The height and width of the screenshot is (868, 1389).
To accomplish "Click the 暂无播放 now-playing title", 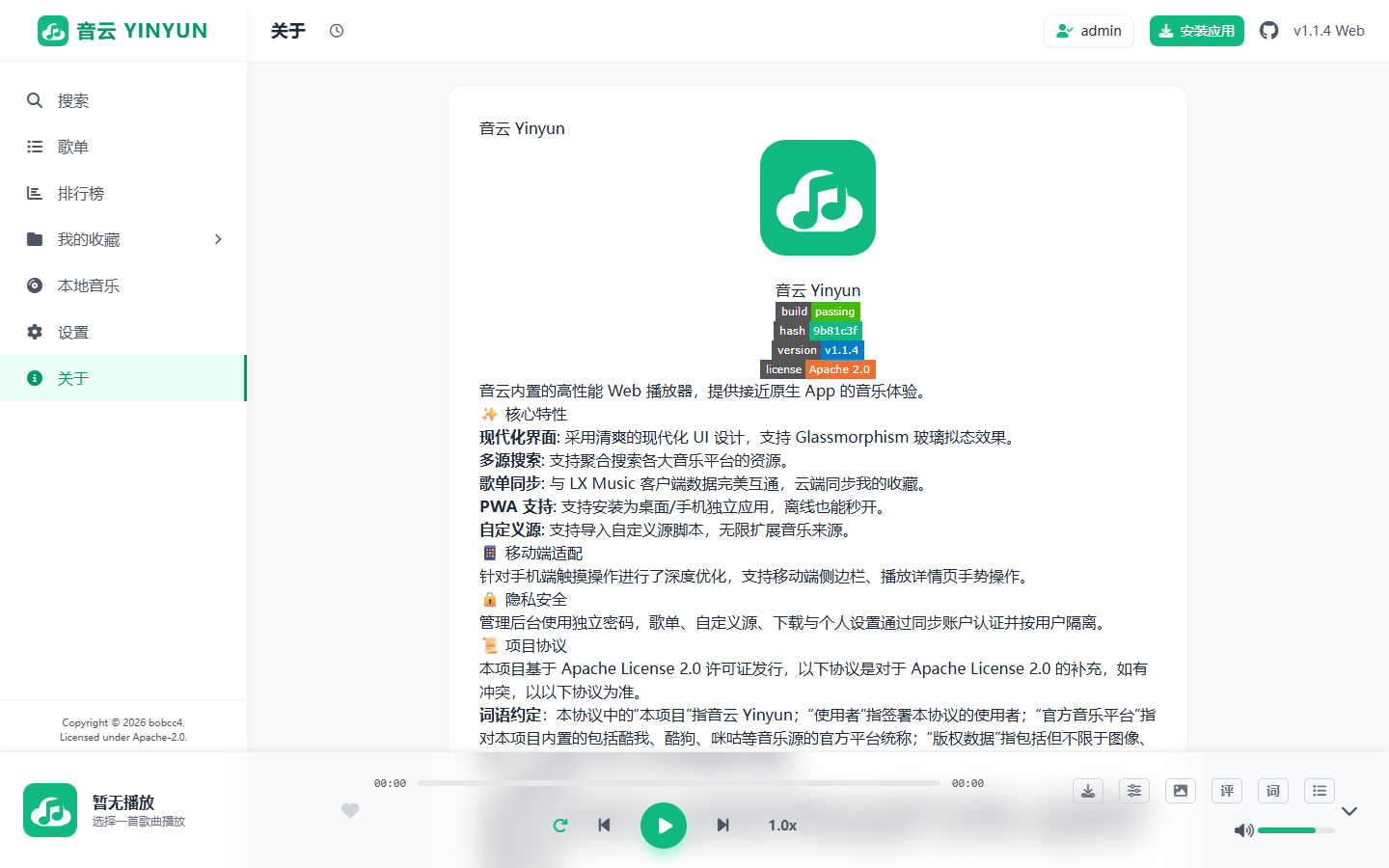I will point(123,802).
